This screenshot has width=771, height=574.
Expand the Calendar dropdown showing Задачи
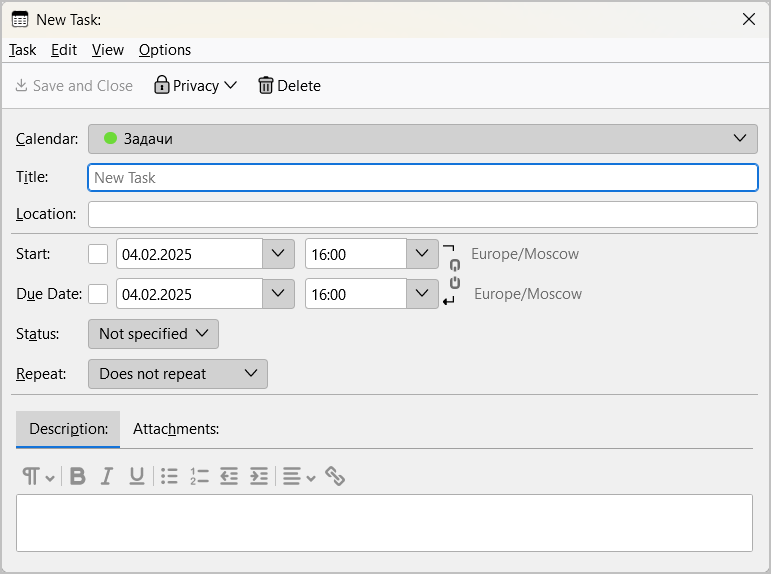coord(423,139)
